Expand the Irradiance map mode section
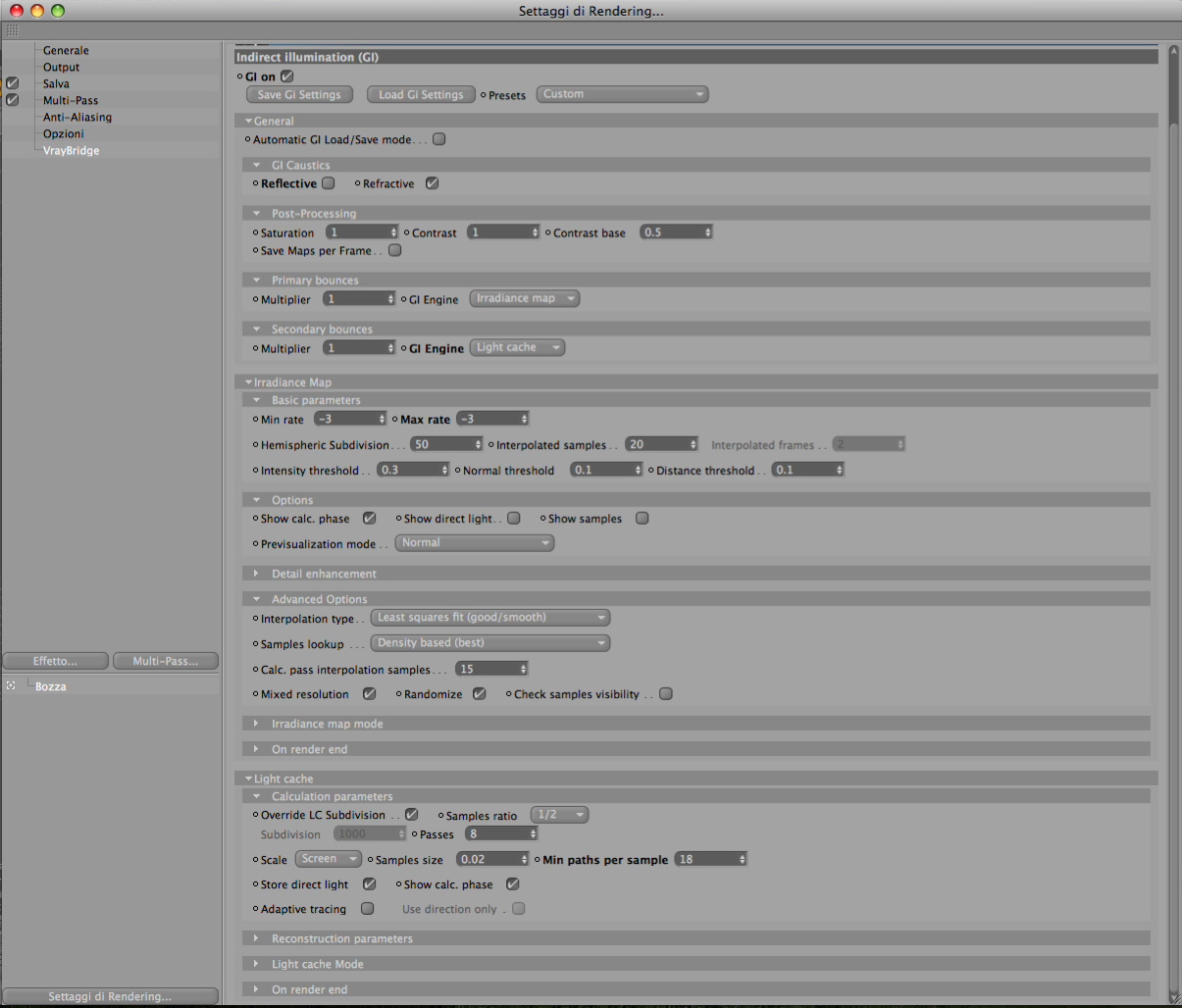Viewport: 1182px width, 1008px height. pos(256,724)
